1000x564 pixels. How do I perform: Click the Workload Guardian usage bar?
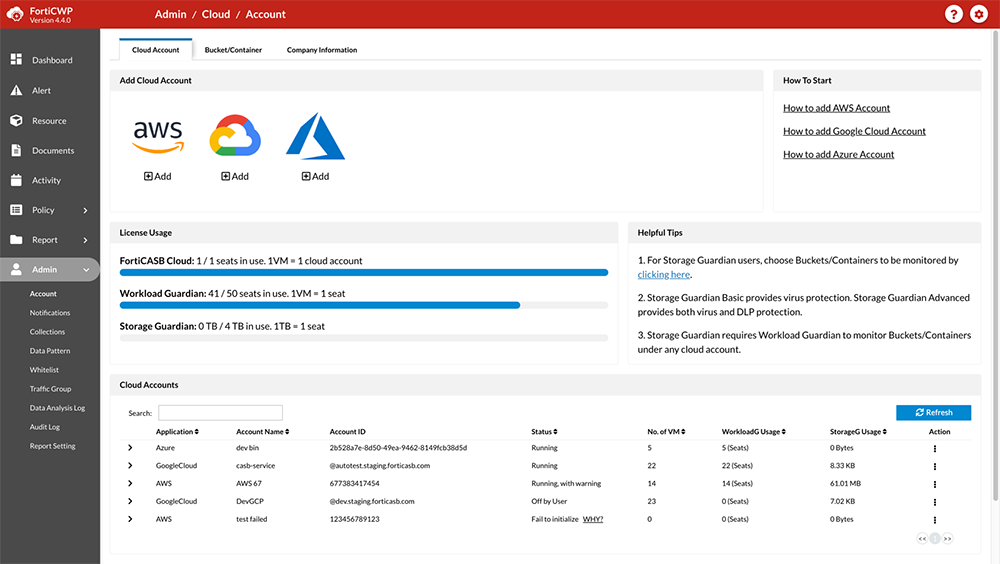tap(364, 306)
